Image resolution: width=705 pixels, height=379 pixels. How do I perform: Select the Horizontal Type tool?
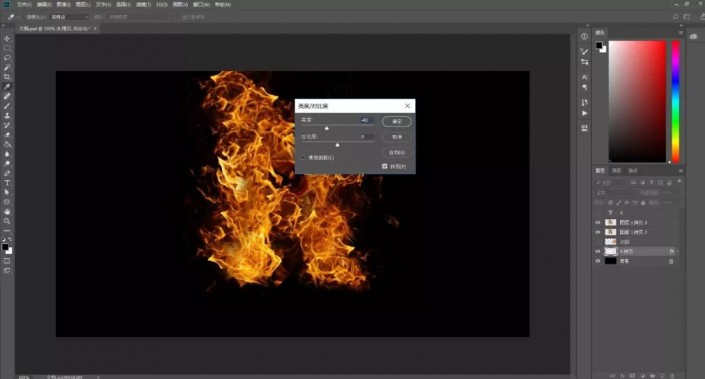(7, 183)
